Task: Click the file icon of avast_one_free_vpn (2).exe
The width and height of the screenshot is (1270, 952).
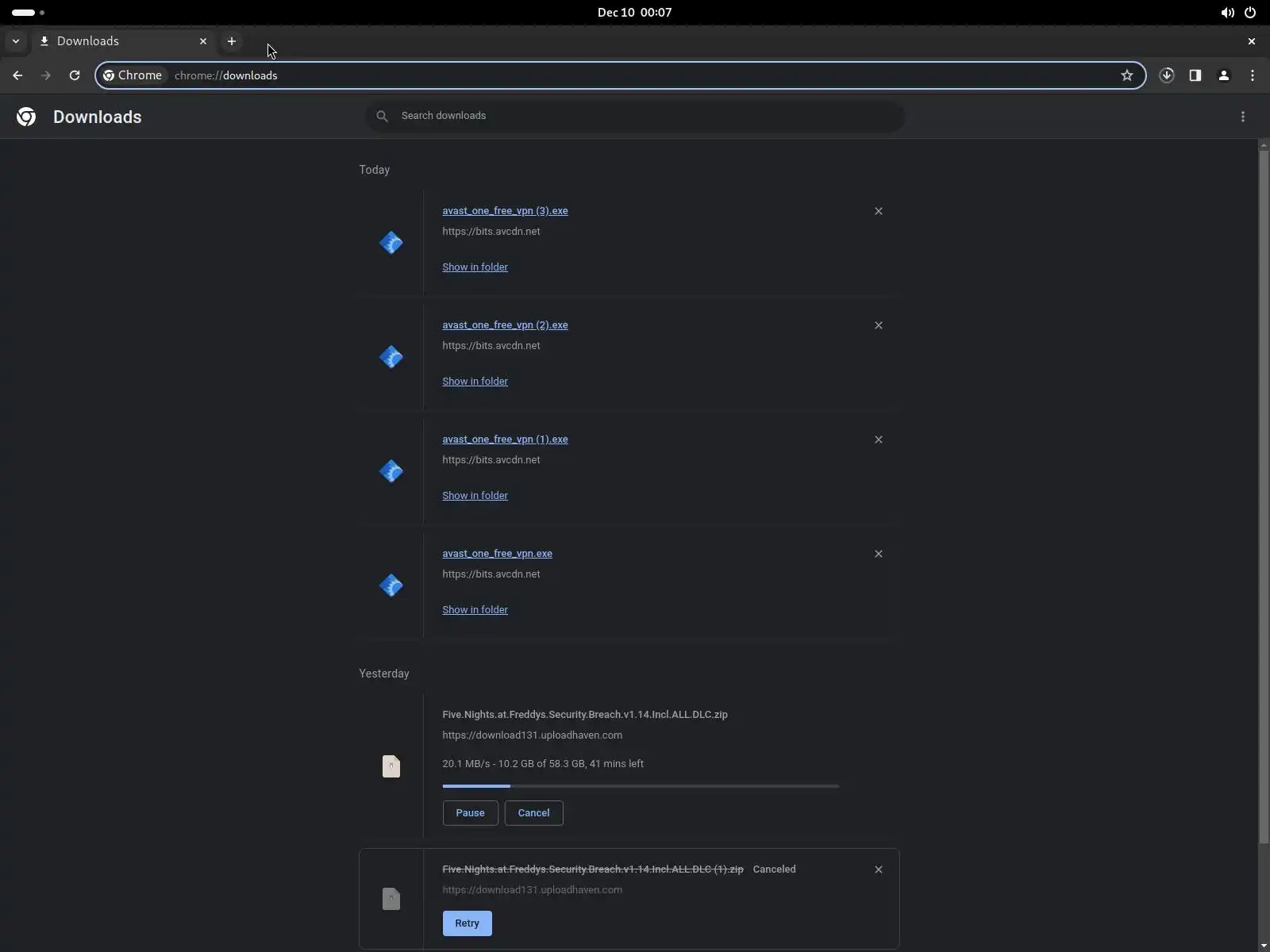Action: pyautogui.click(x=391, y=357)
